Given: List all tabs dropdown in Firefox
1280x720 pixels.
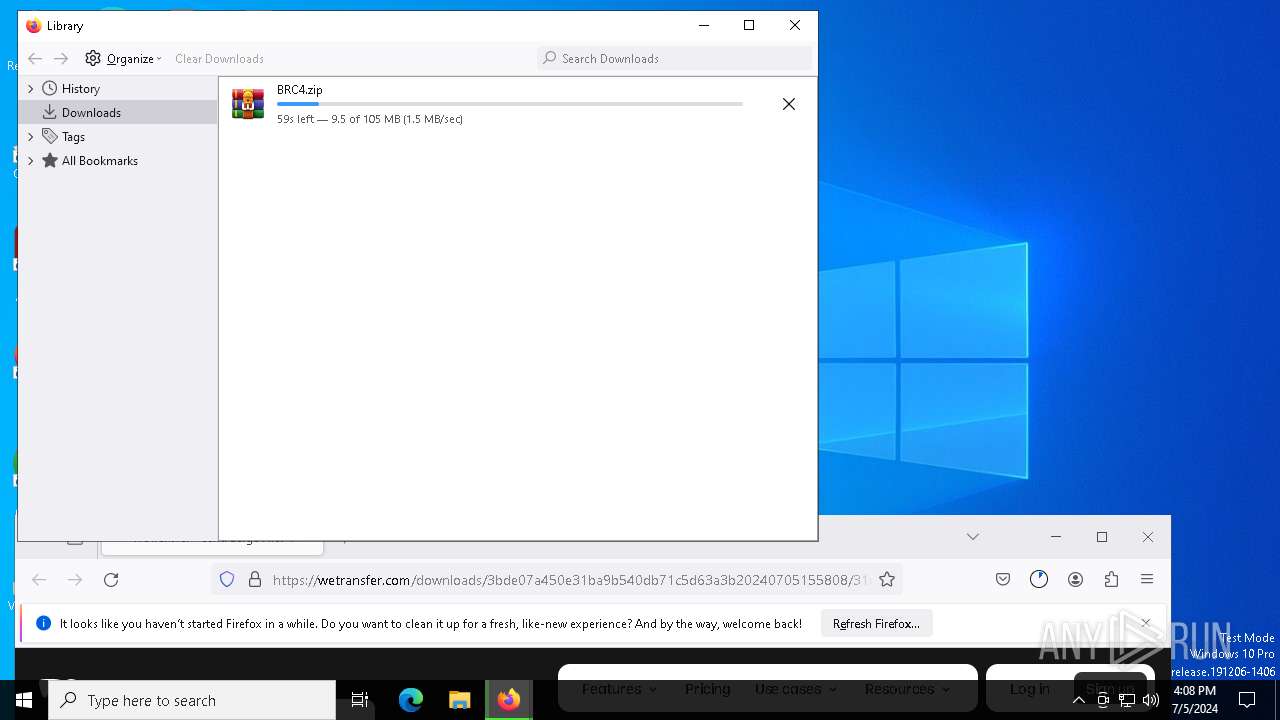Looking at the screenshot, I should click(973, 537).
